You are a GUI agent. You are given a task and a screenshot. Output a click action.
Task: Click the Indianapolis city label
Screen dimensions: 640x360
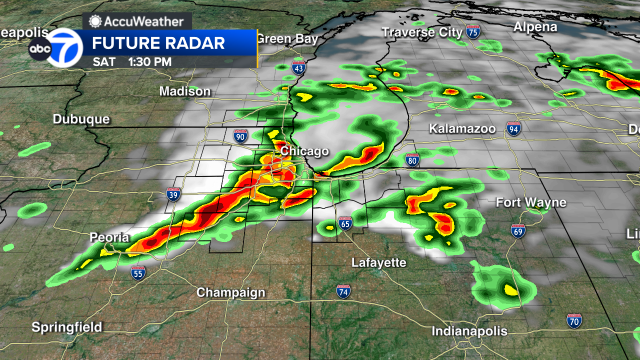tap(469, 331)
